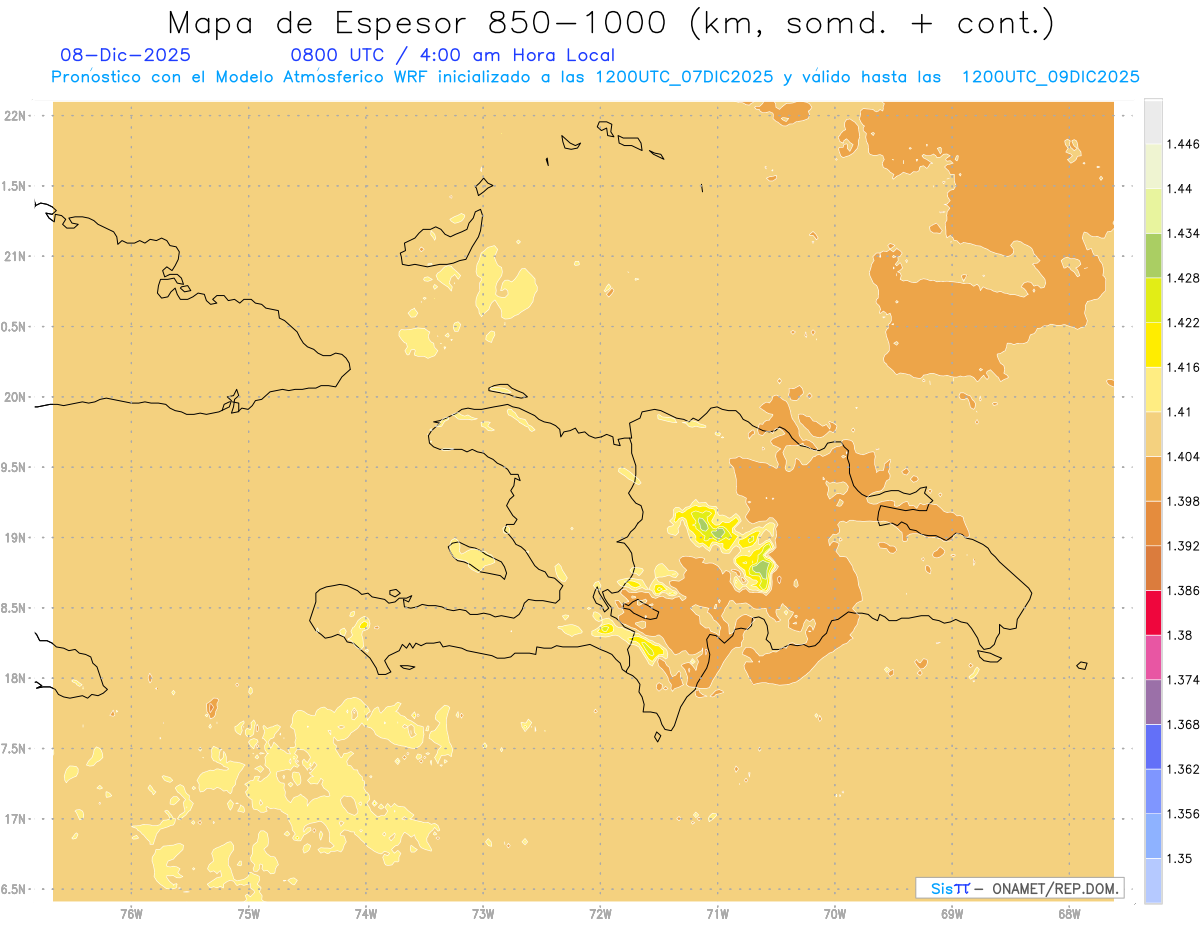
Task: Click the legend value '1.398'
Action: click(1183, 501)
